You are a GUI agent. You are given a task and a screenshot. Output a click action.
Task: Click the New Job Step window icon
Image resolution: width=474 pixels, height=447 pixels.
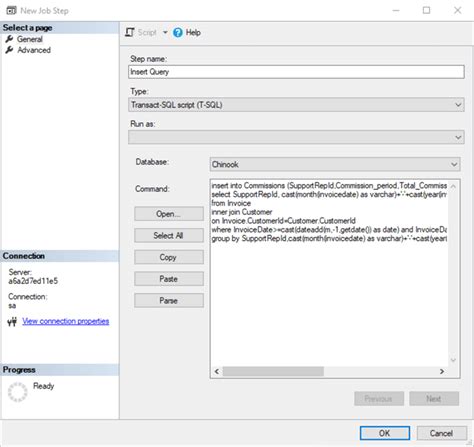pyautogui.click(x=11, y=10)
